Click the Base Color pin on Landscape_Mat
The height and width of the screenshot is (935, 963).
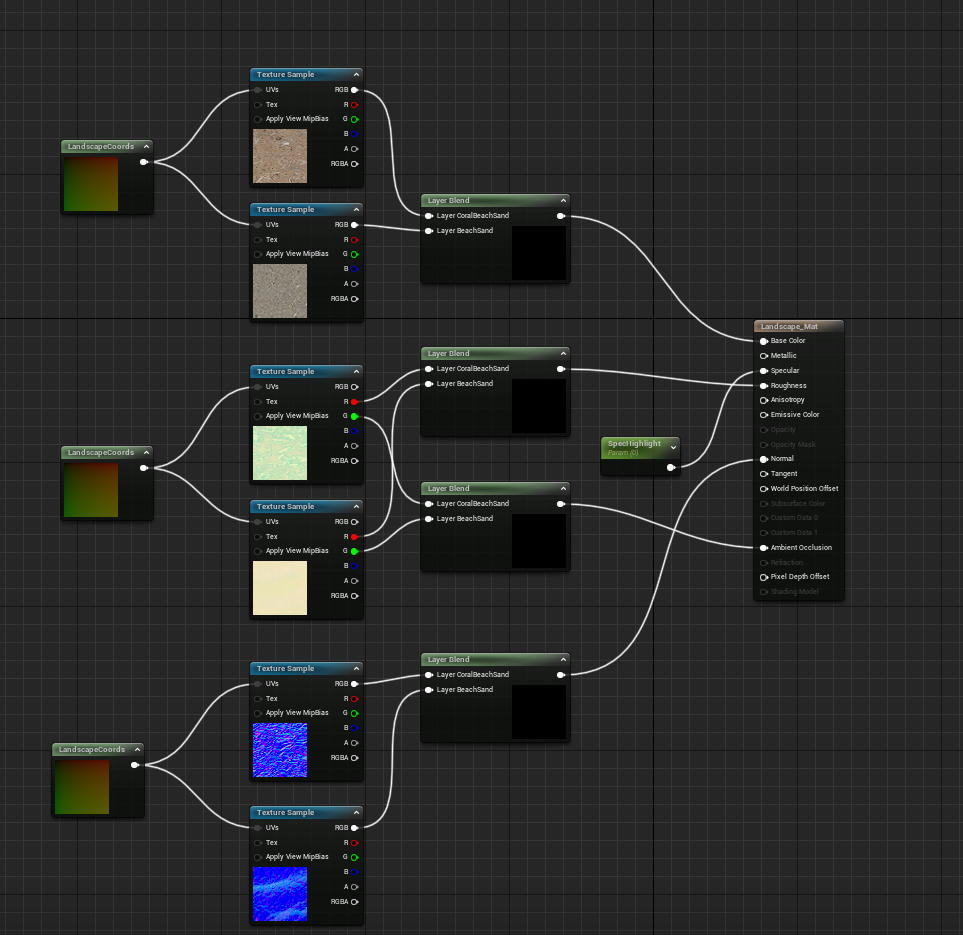pyautogui.click(x=764, y=341)
